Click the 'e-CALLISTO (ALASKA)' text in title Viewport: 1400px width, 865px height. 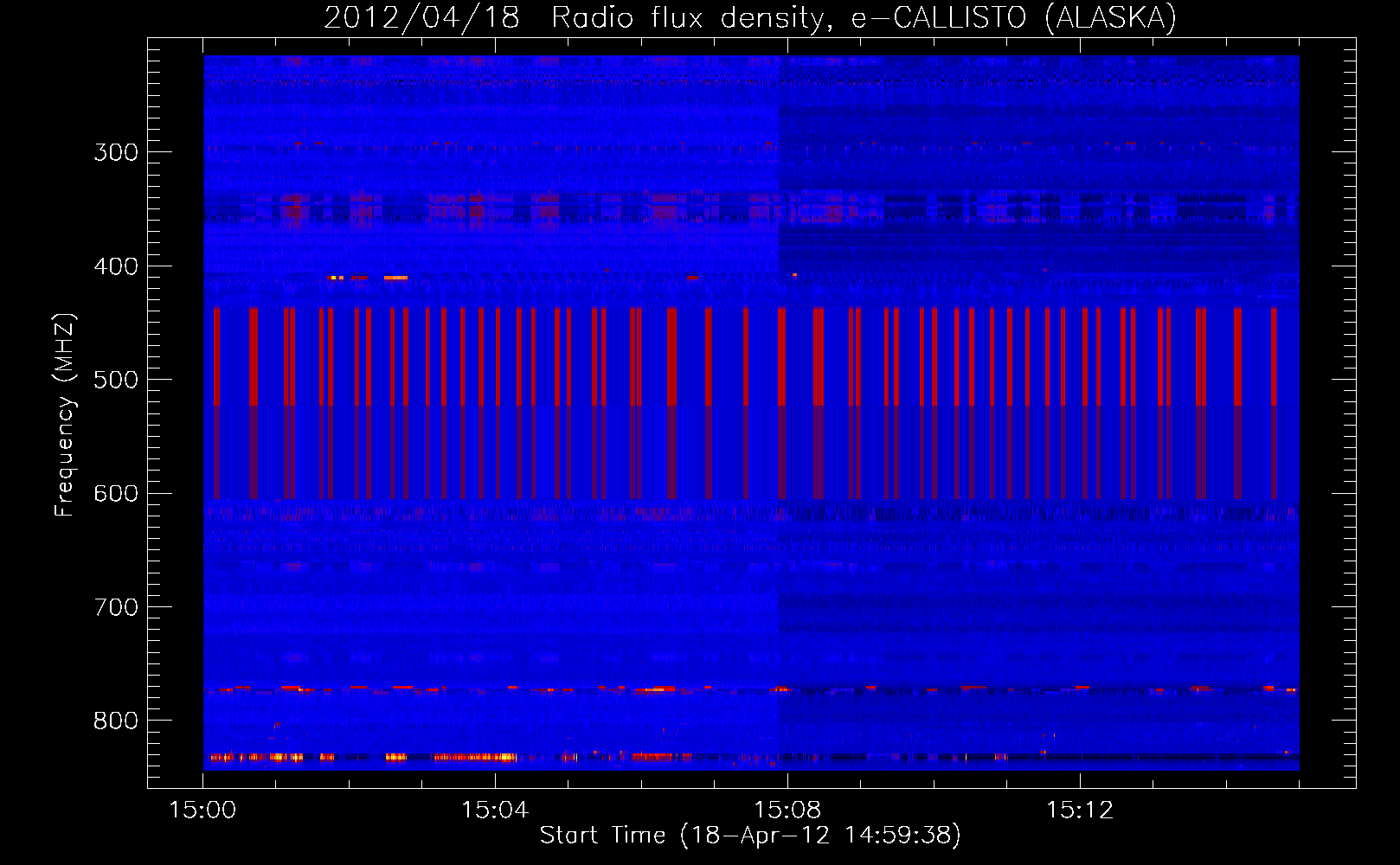(1013, 18)
